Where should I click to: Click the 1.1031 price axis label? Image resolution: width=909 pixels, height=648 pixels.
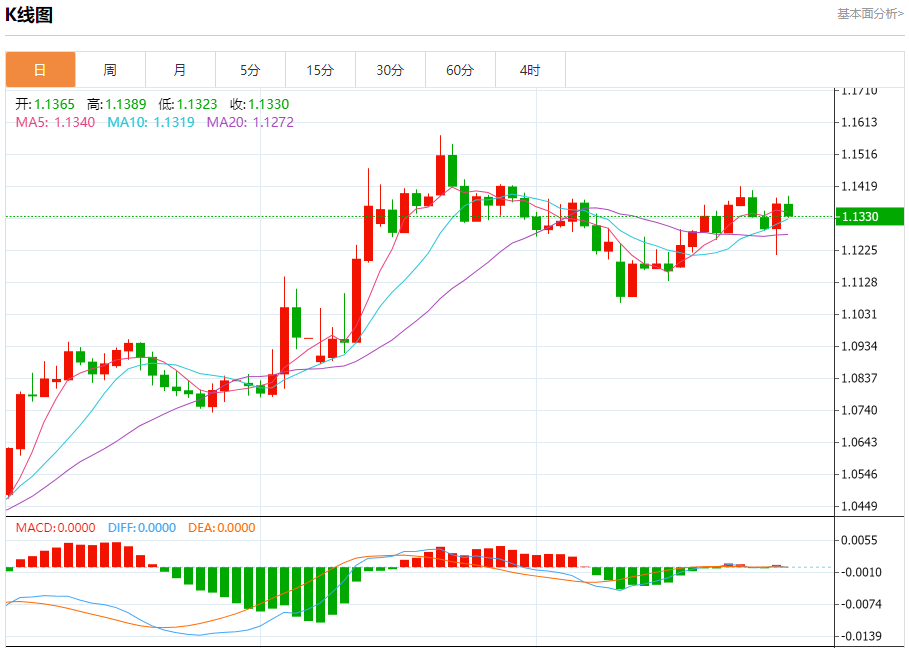[x=860, y=314]
